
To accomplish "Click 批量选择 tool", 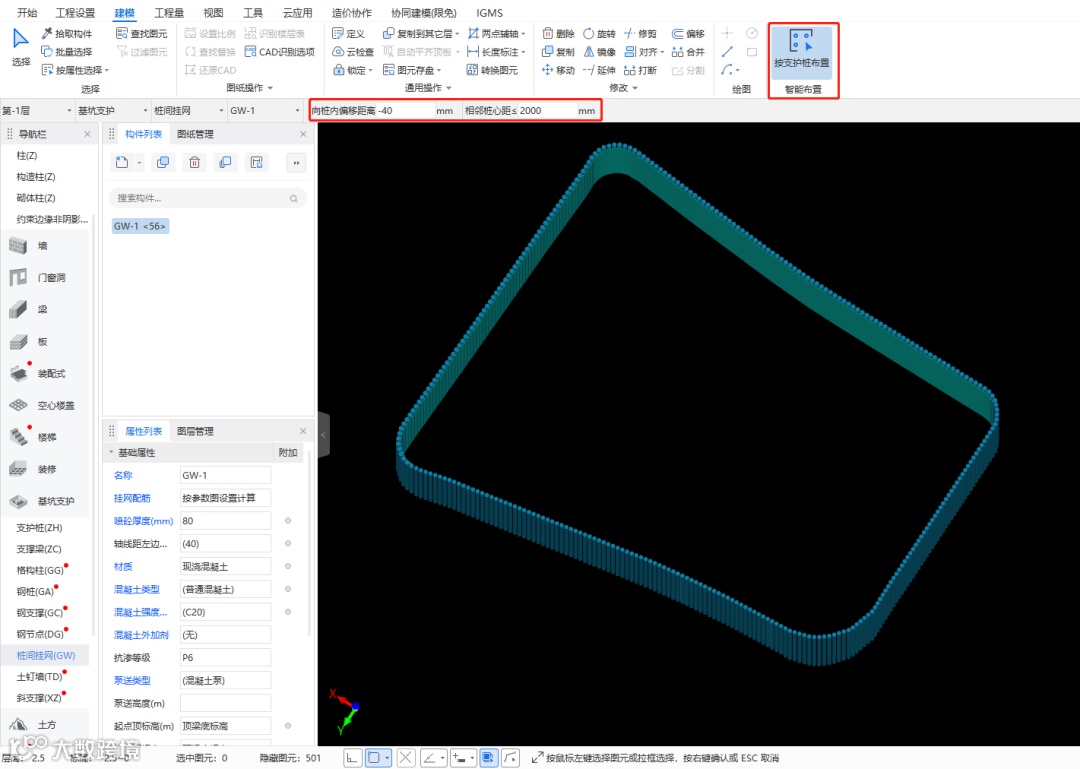I will tap(67, 52).
